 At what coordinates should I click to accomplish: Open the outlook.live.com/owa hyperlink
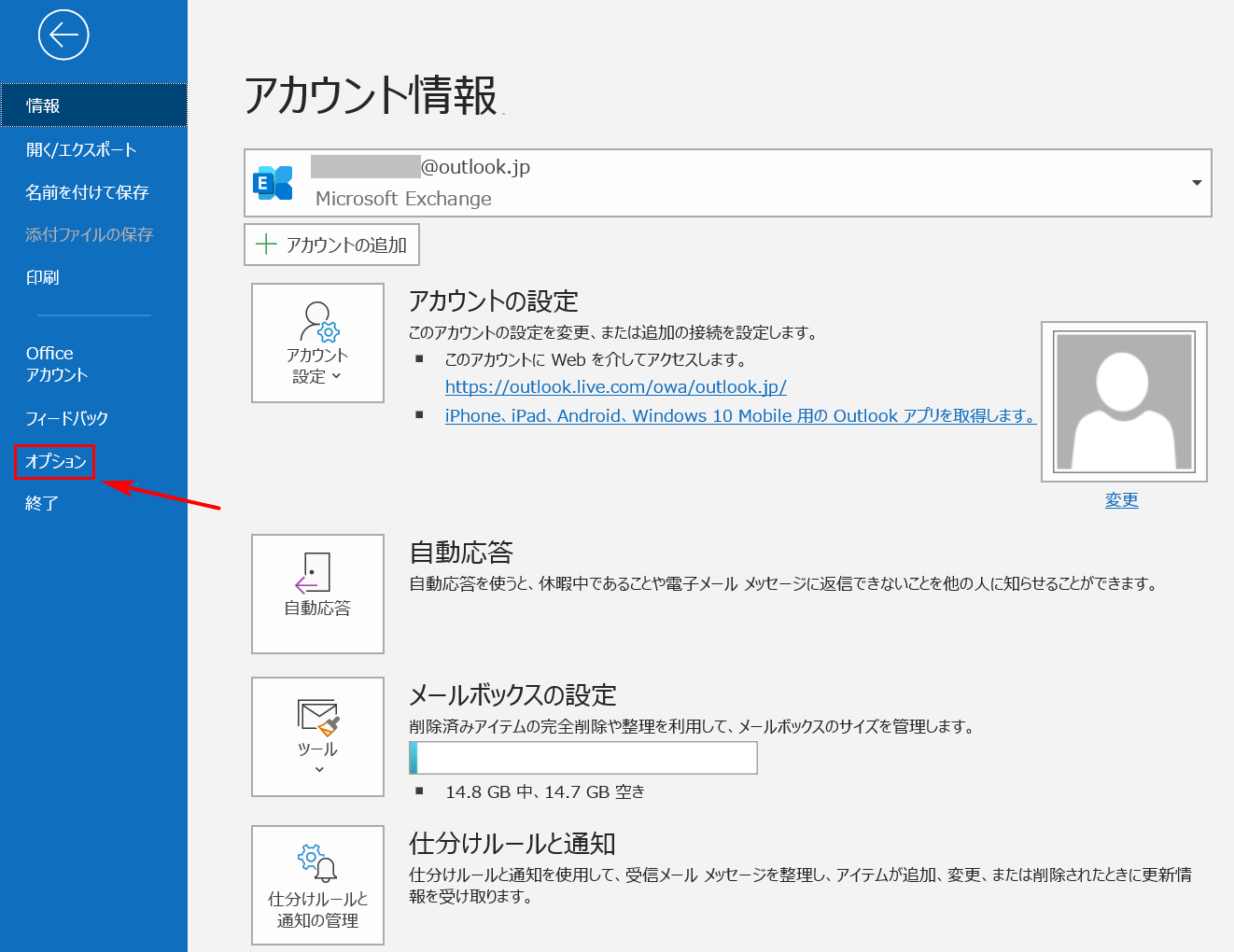(616, 386)
